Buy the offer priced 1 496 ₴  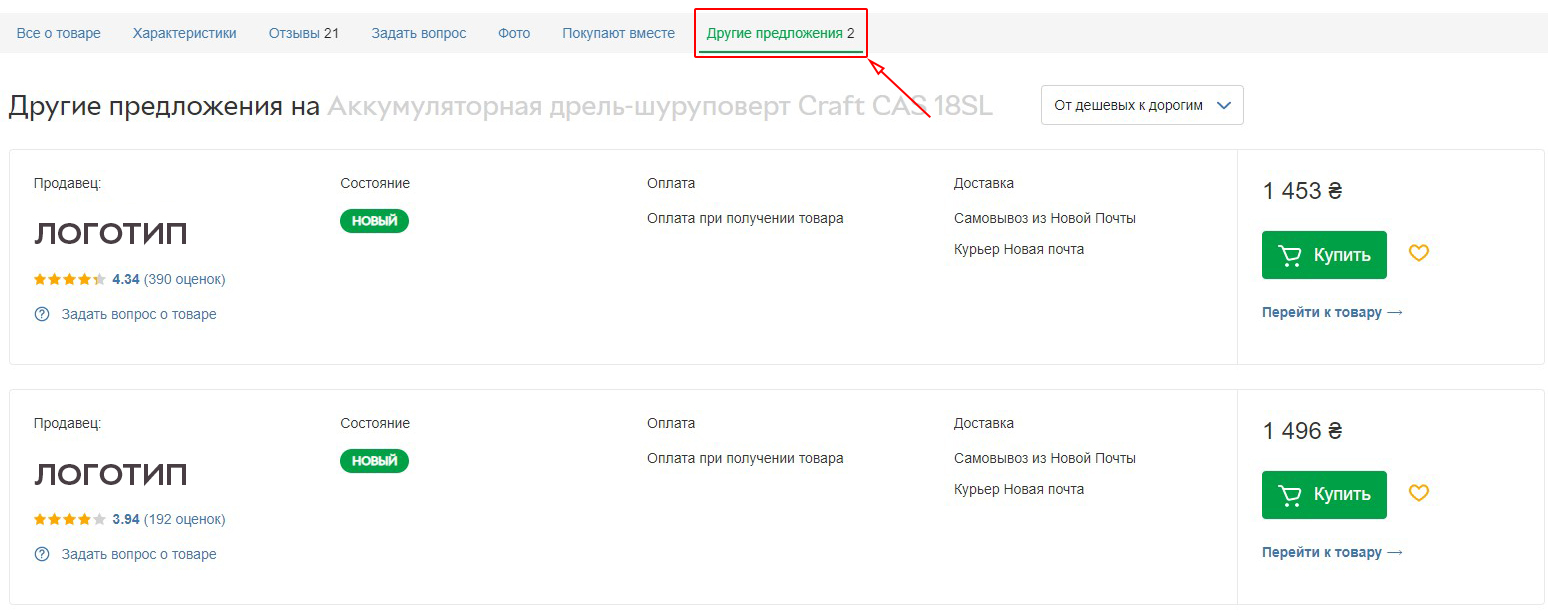[1324, 495]
